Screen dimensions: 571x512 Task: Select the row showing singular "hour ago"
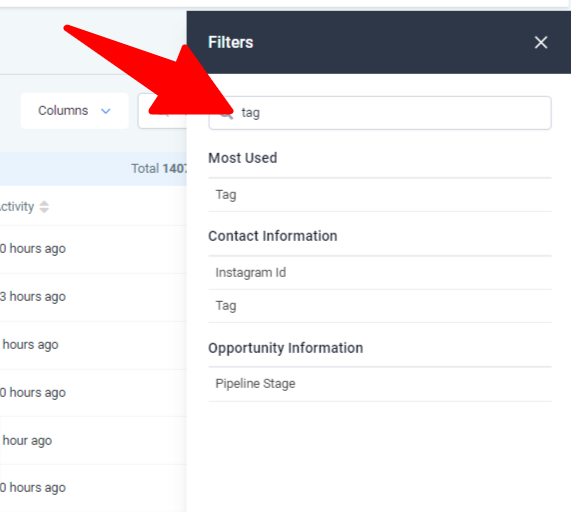93,441
